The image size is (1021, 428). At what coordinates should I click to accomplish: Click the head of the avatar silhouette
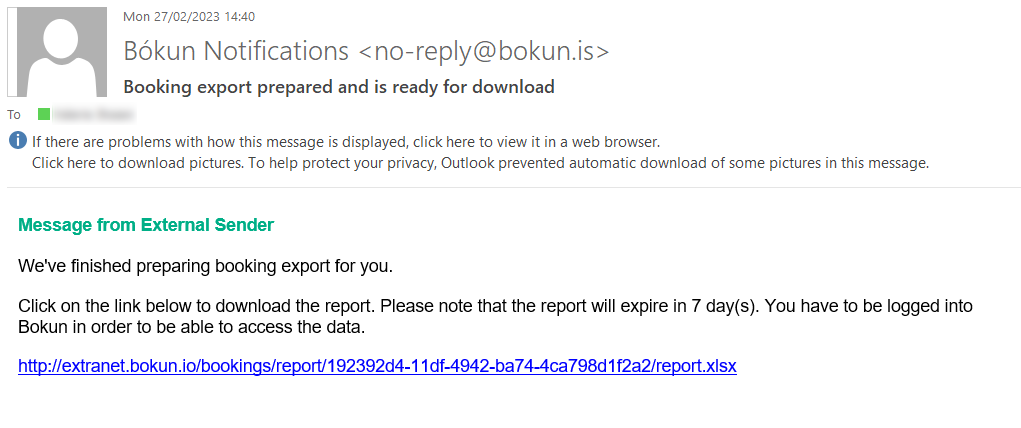[60, 39]
